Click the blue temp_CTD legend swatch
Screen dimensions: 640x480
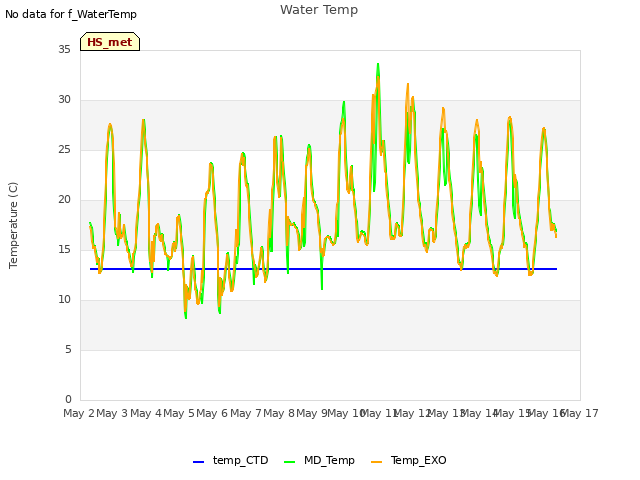tap(198, 462)
